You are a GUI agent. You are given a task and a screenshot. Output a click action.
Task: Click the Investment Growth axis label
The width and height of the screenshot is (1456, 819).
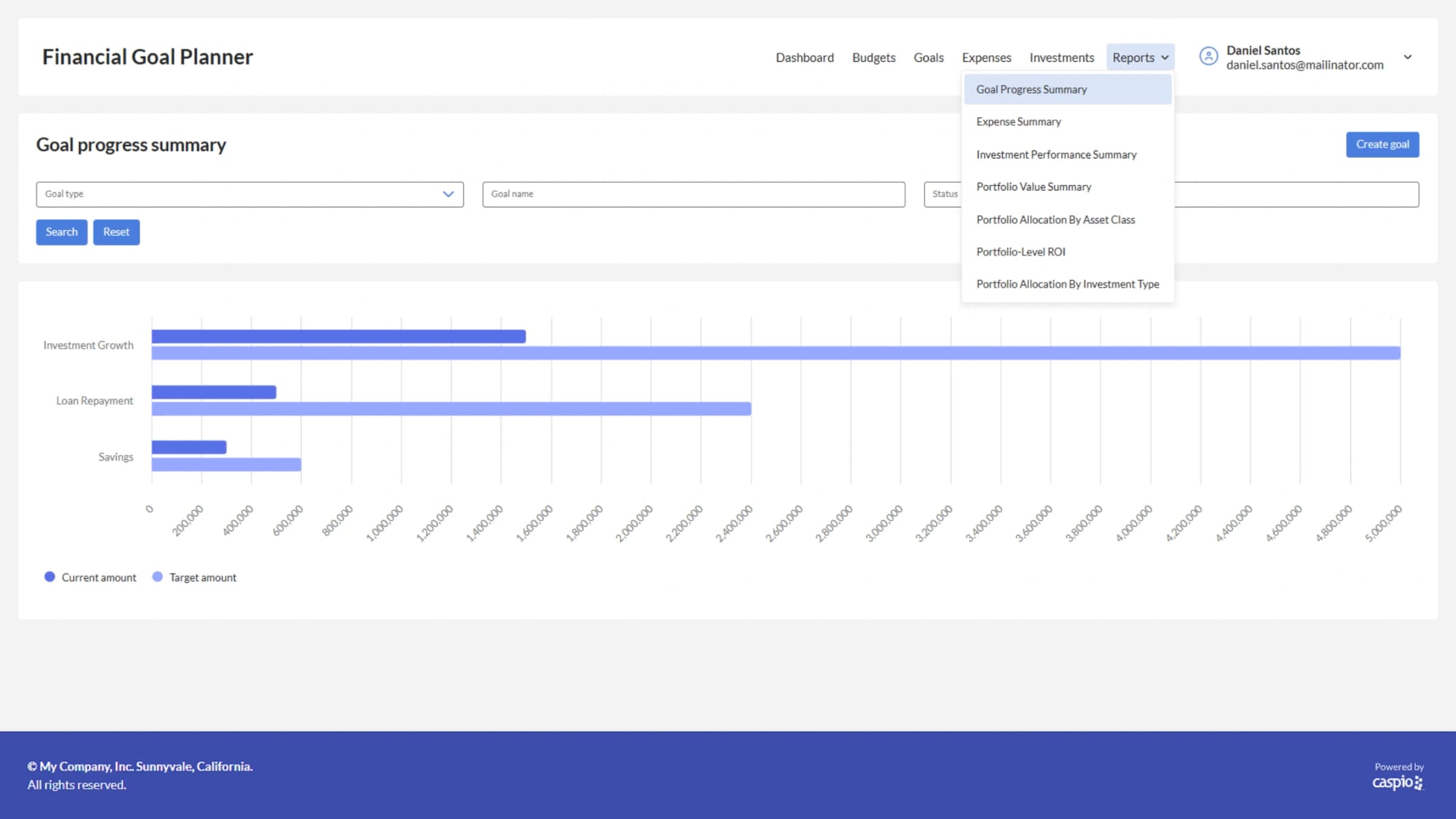click(x=88, y=345)
